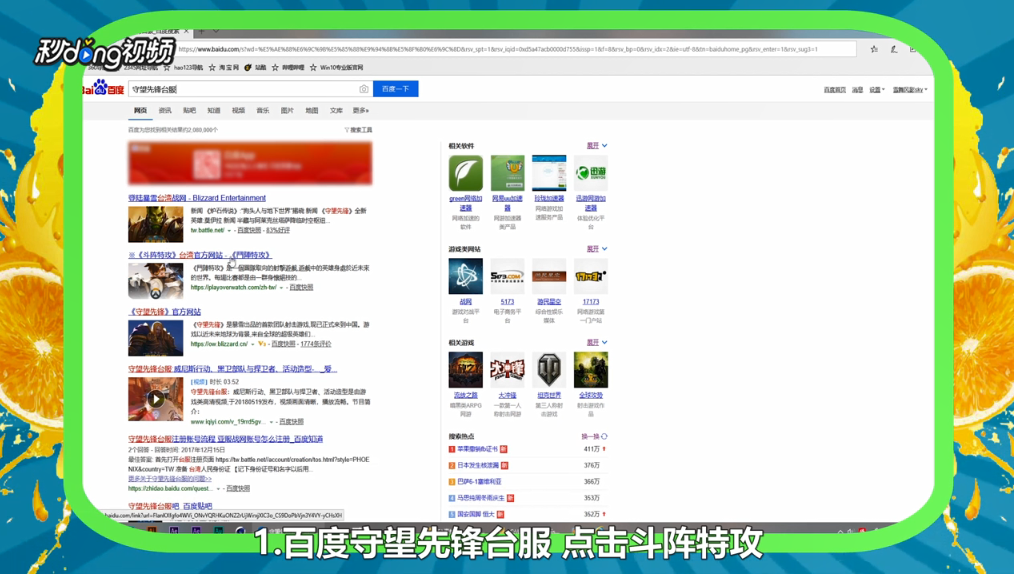
Task: Expand the 游戏类网站 section
Action: click(x=597, y=249)
